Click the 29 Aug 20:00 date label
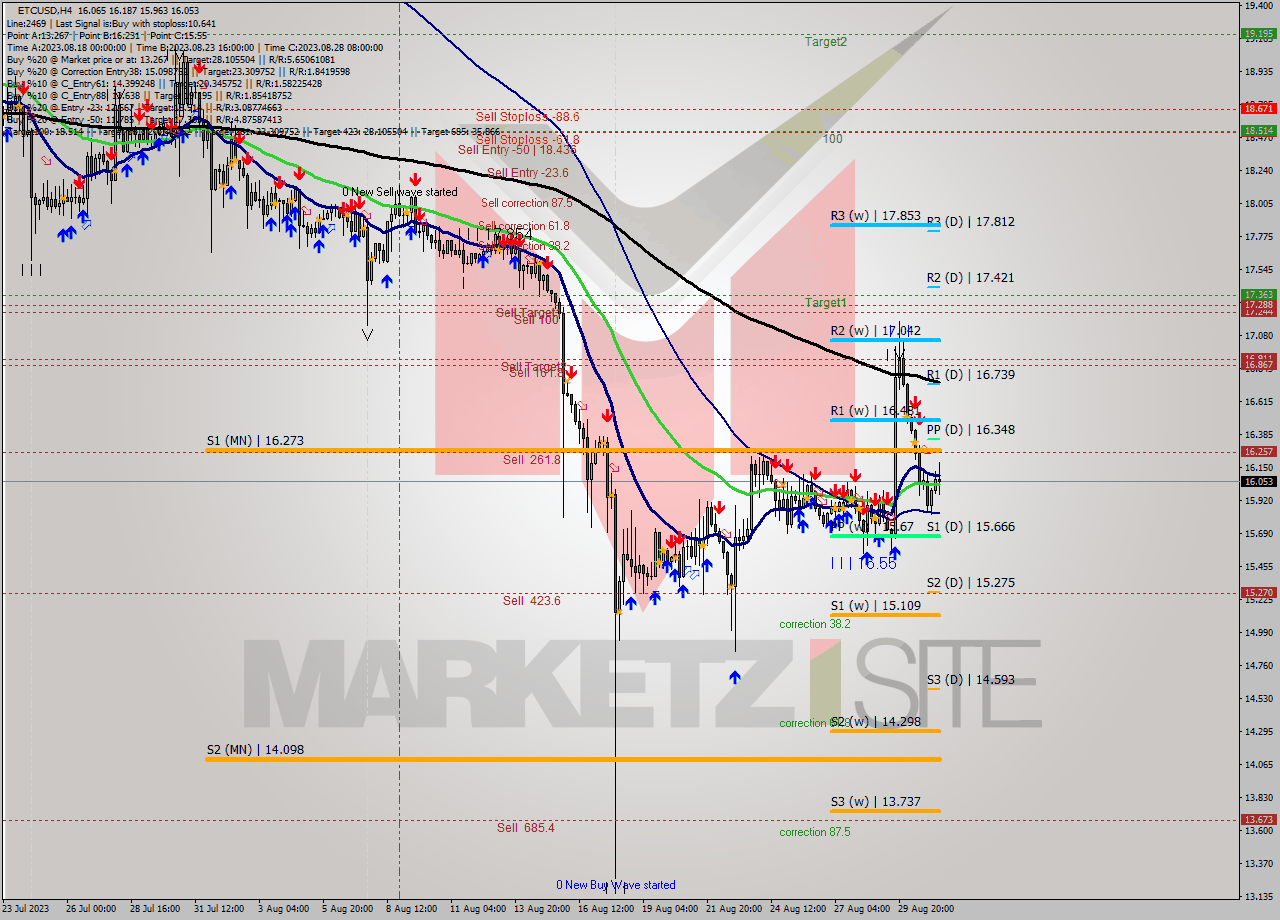 coord(926,909)
